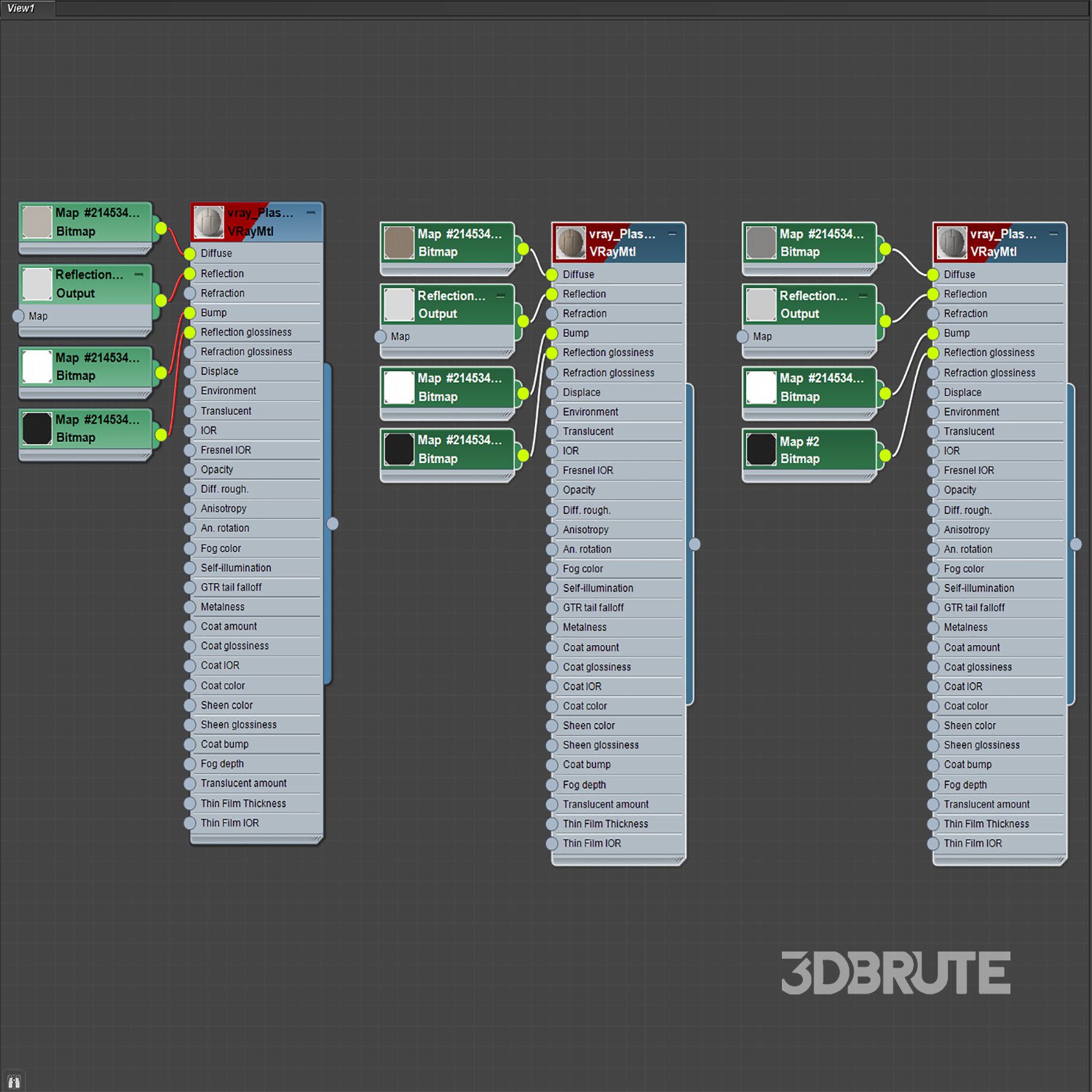Screen dimensions: 1092x1092
Task: Switch to the View1 tab
Action: (x=22, y=9)
